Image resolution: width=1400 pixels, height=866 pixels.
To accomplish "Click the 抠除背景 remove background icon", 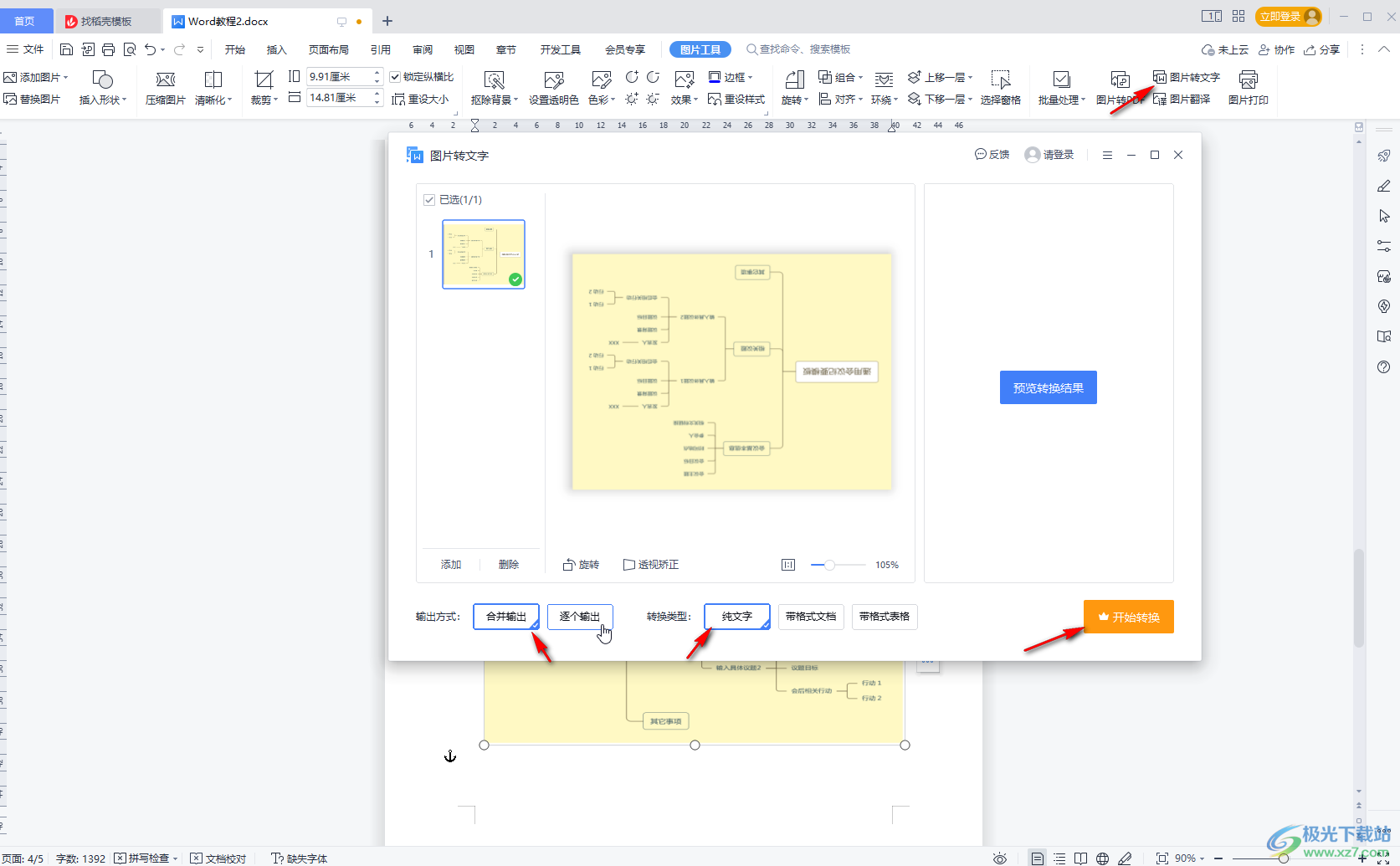I will point(494,80).
